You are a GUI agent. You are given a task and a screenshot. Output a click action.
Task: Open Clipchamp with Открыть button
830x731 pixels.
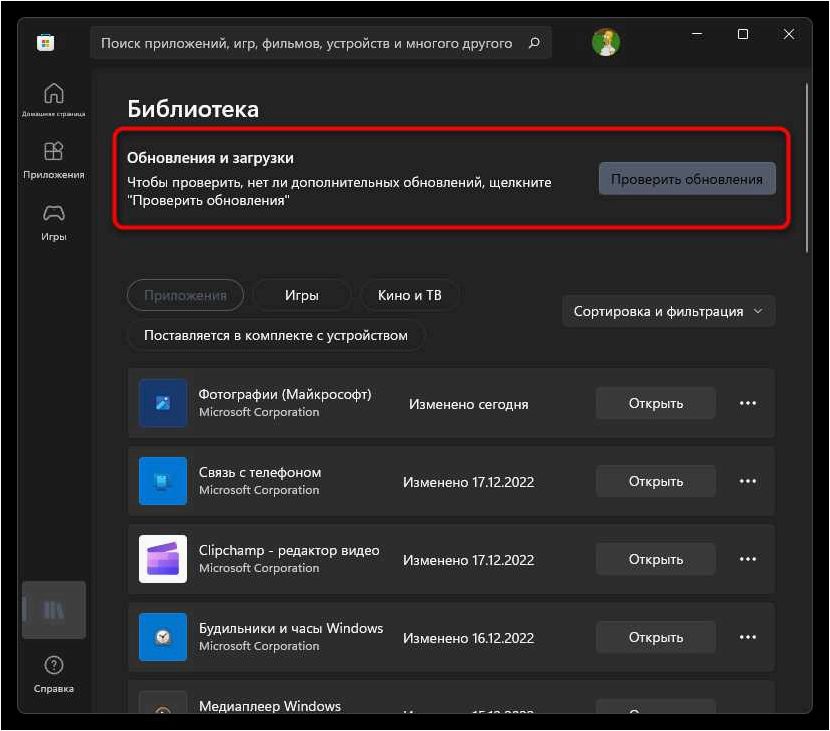[656, 559]
